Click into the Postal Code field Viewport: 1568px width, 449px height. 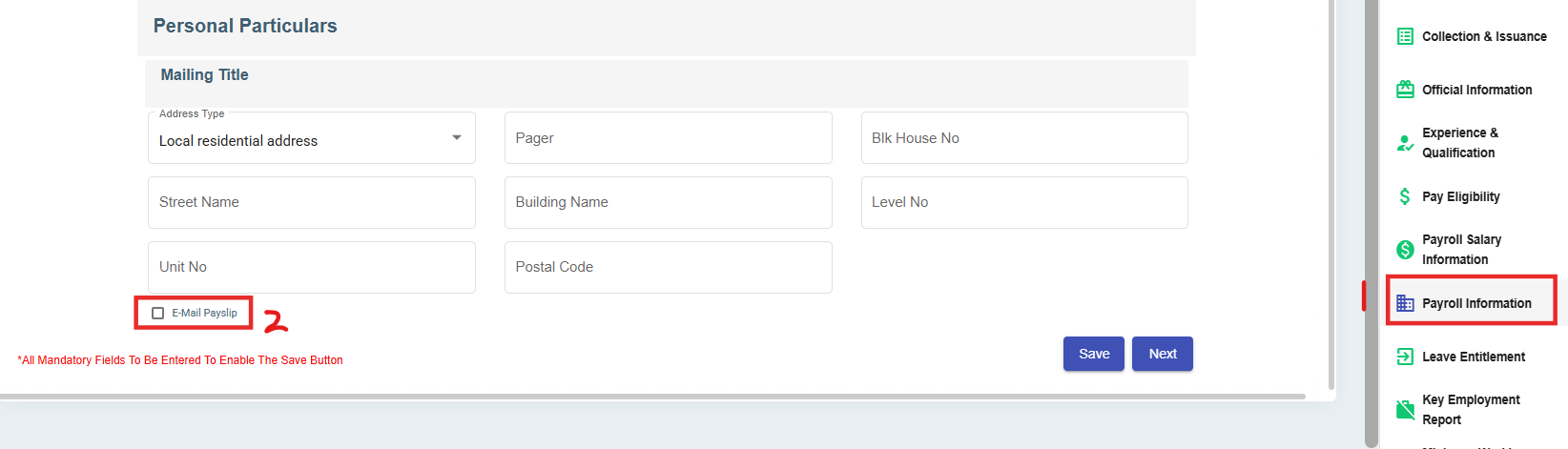point(668,267)
